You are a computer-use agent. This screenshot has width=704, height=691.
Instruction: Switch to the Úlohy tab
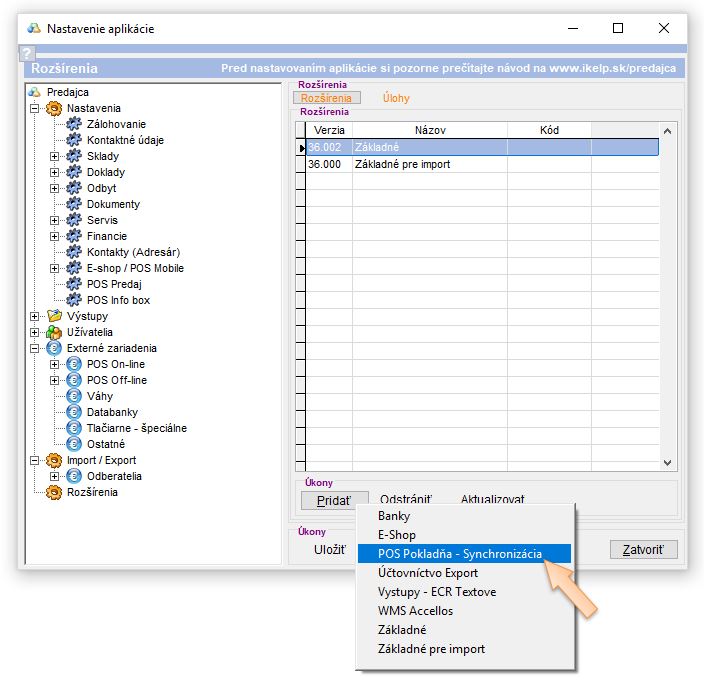click(x=396, y=98)
